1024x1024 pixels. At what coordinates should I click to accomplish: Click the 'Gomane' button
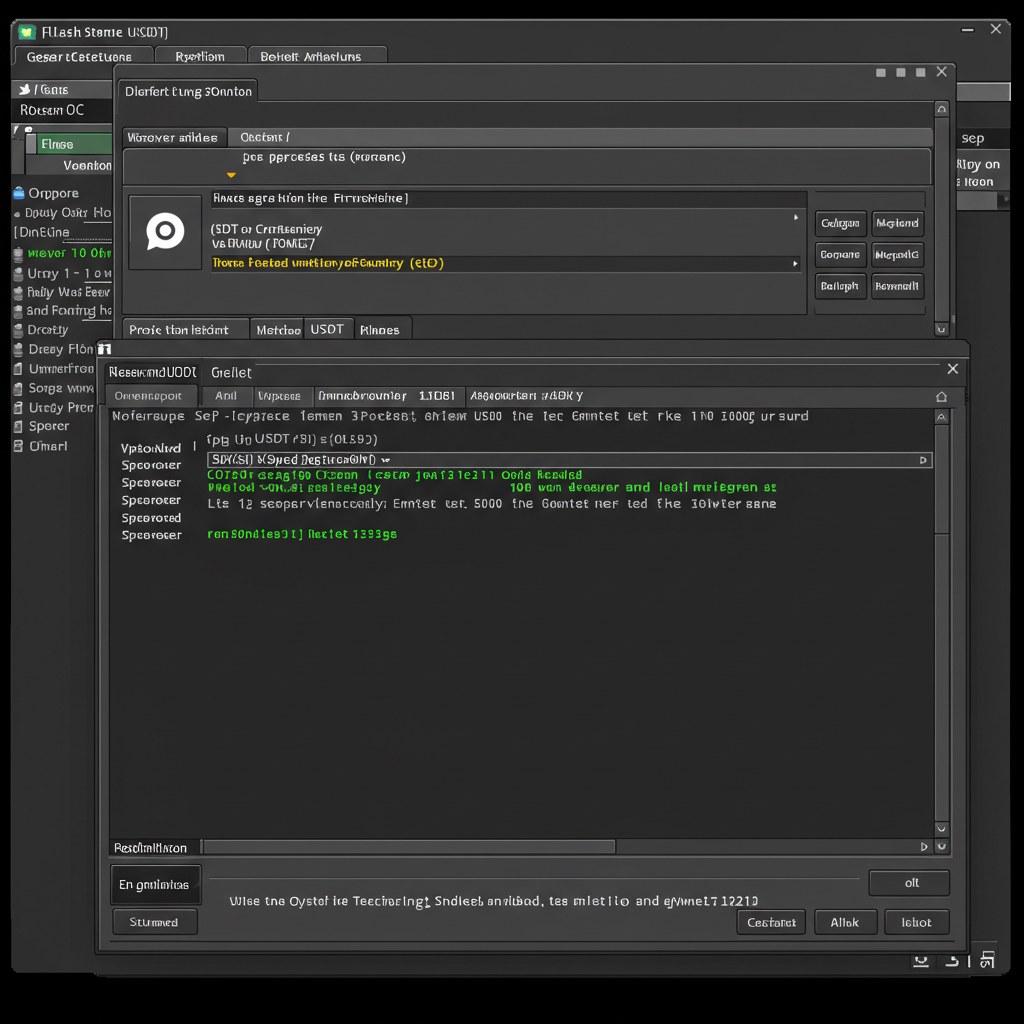pos(840,255)
